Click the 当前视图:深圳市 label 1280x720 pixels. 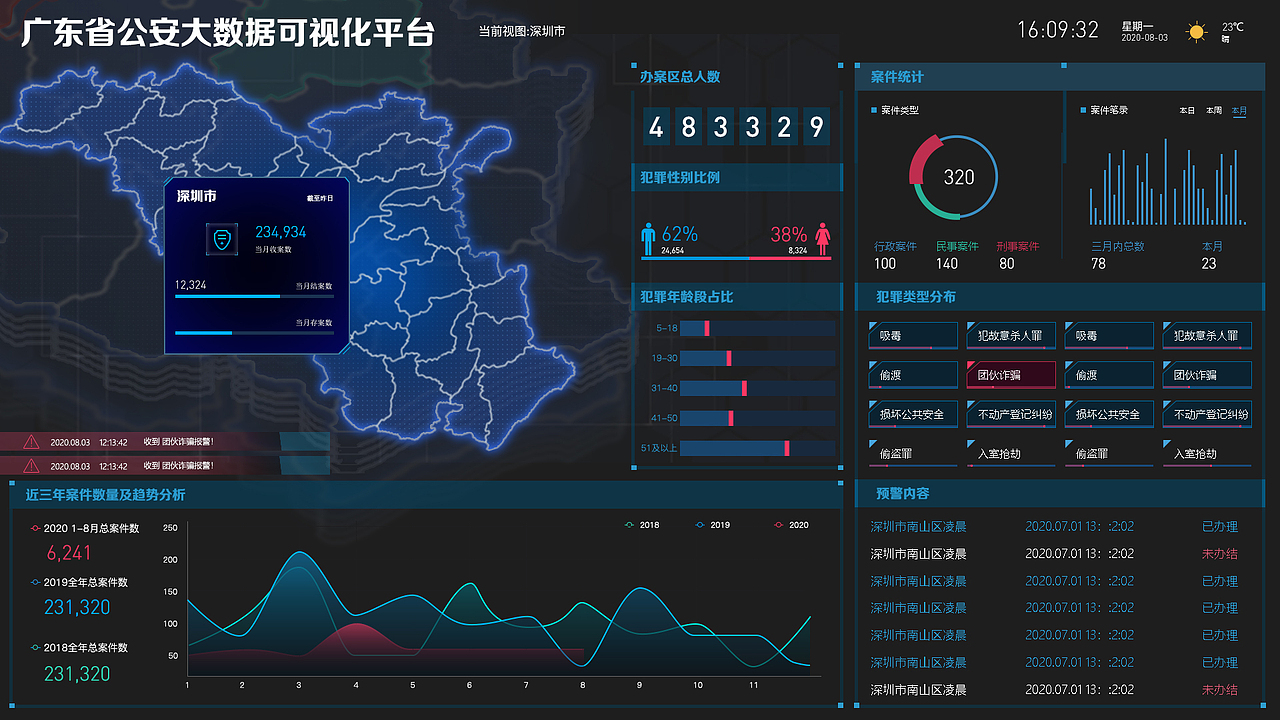[522, 32]
